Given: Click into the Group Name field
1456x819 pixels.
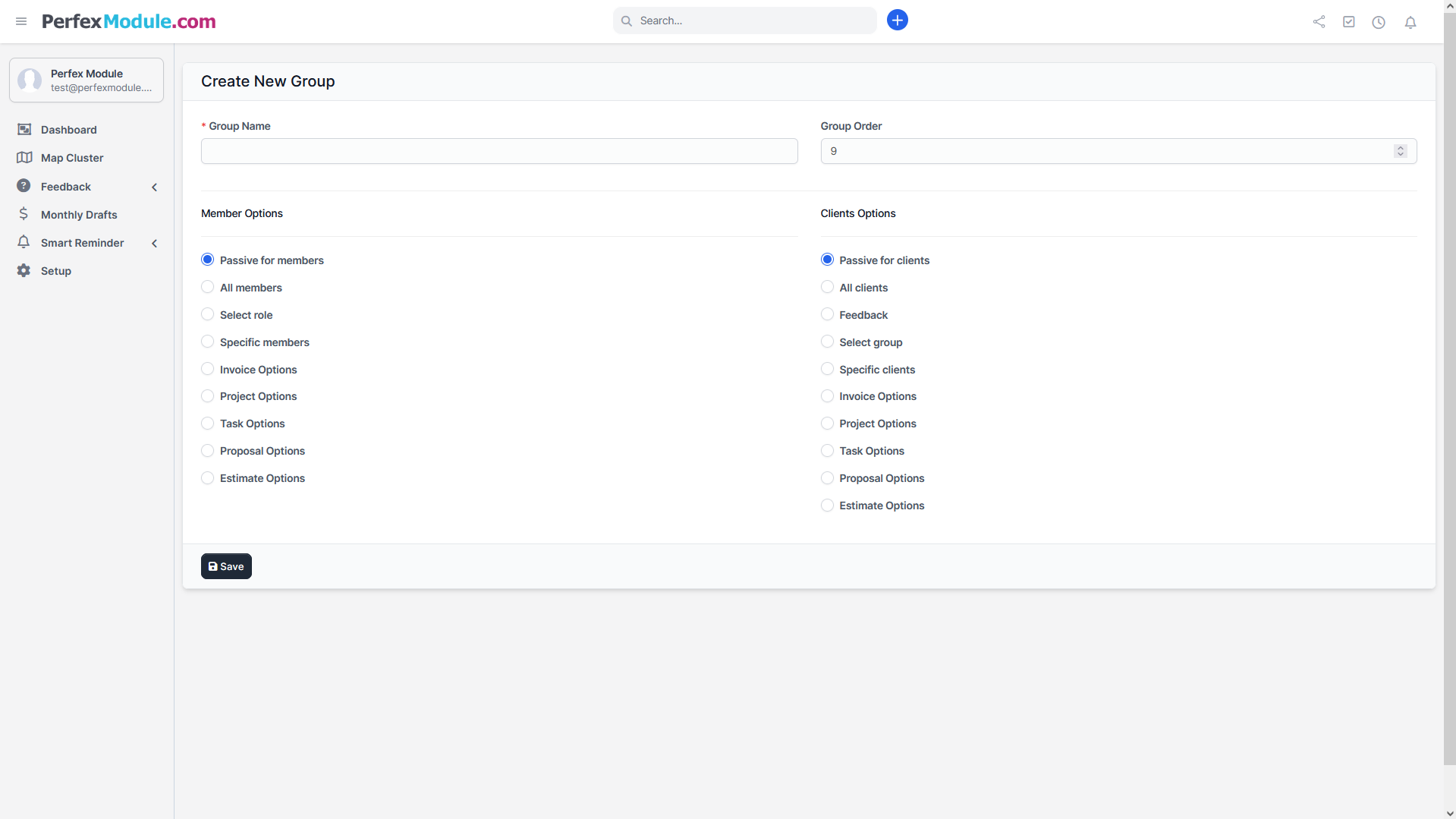Looking at the screenshot, I should [x=498, y=151].
